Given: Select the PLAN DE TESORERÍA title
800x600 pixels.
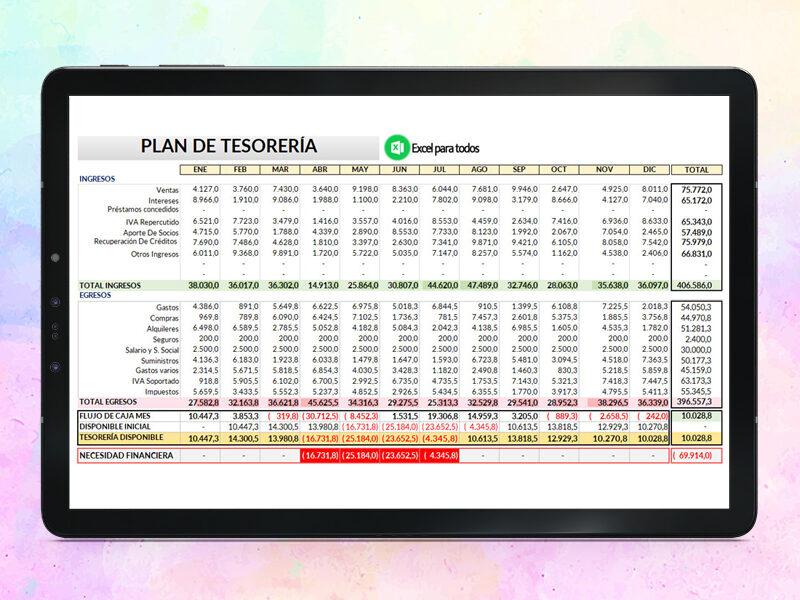Looking at the screenshot, I should point(229,146).
